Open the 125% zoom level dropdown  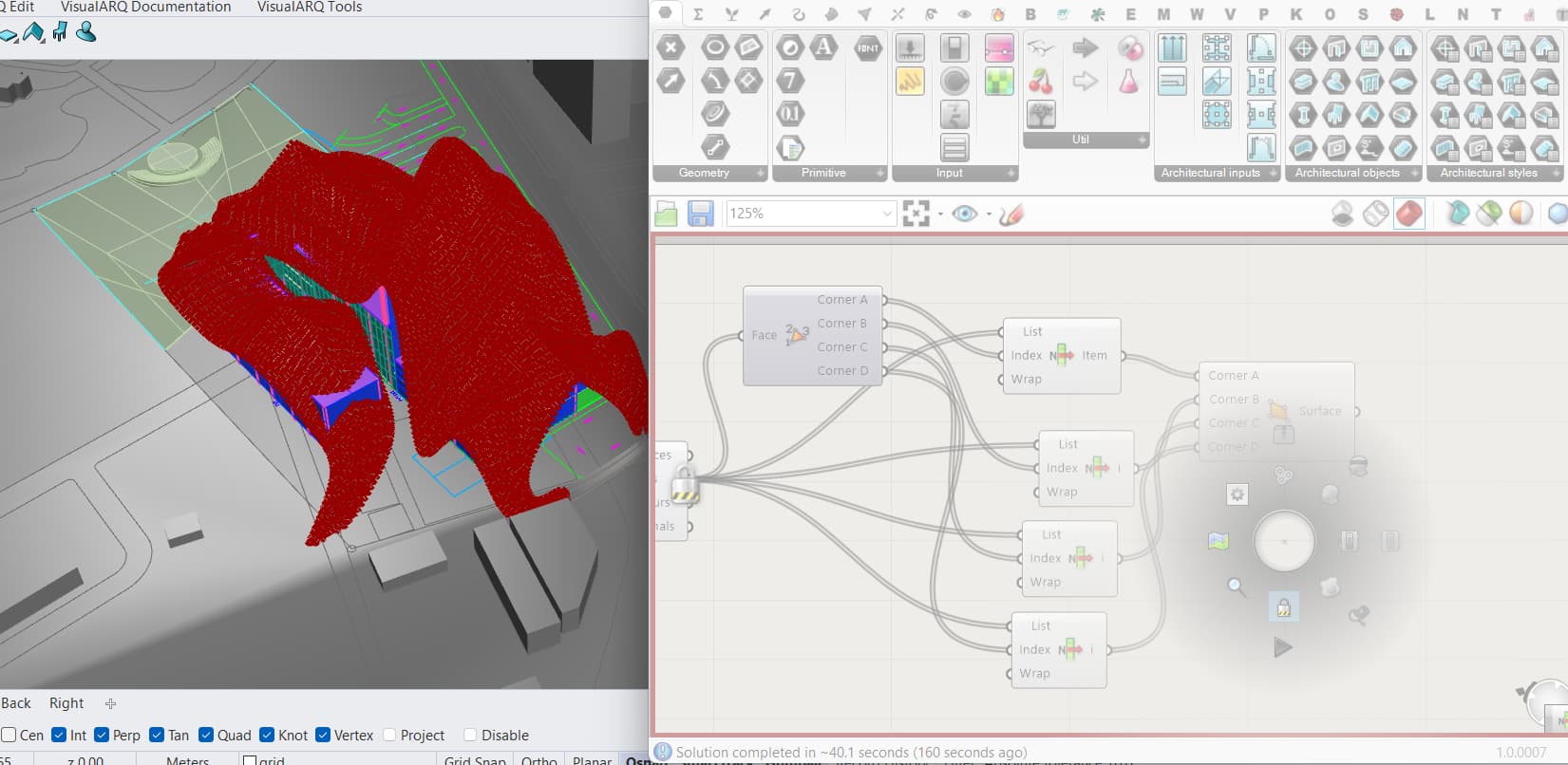(x=887, y=214)
